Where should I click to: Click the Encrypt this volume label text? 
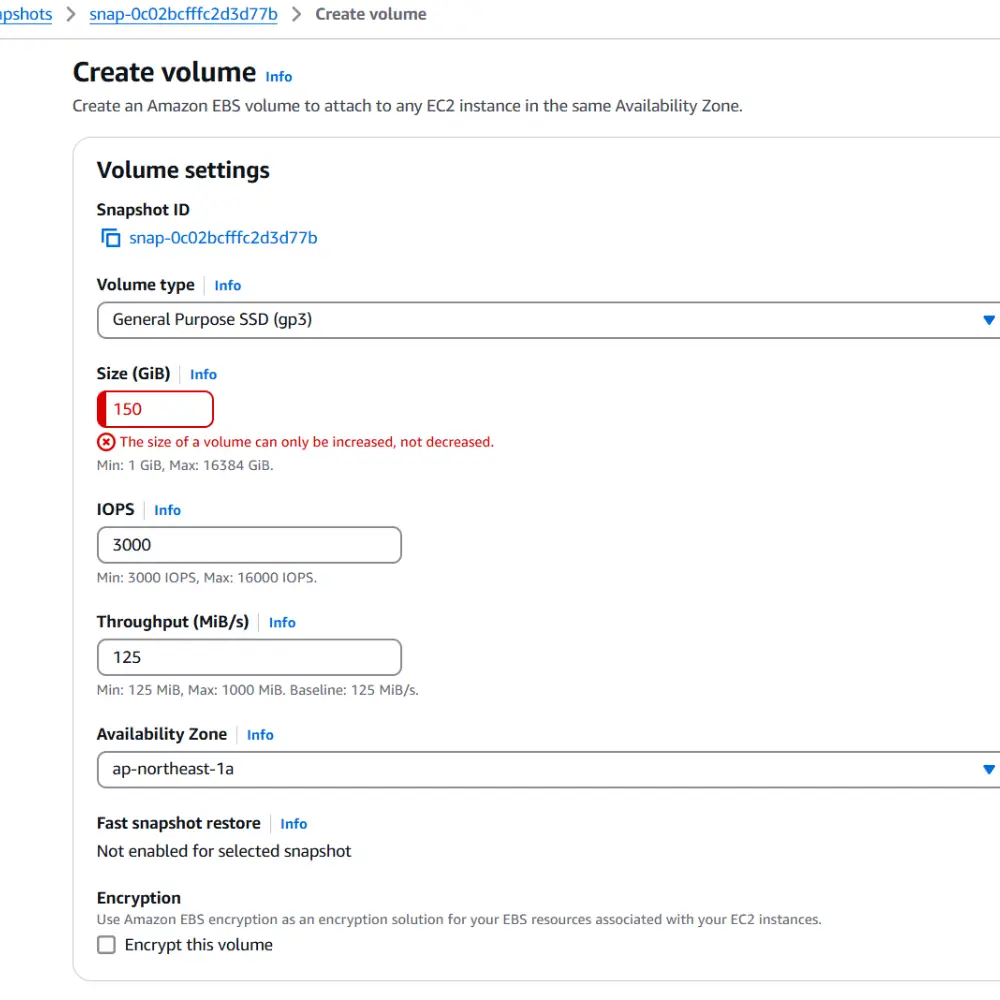pyautogui.click(x=198, y=945)
